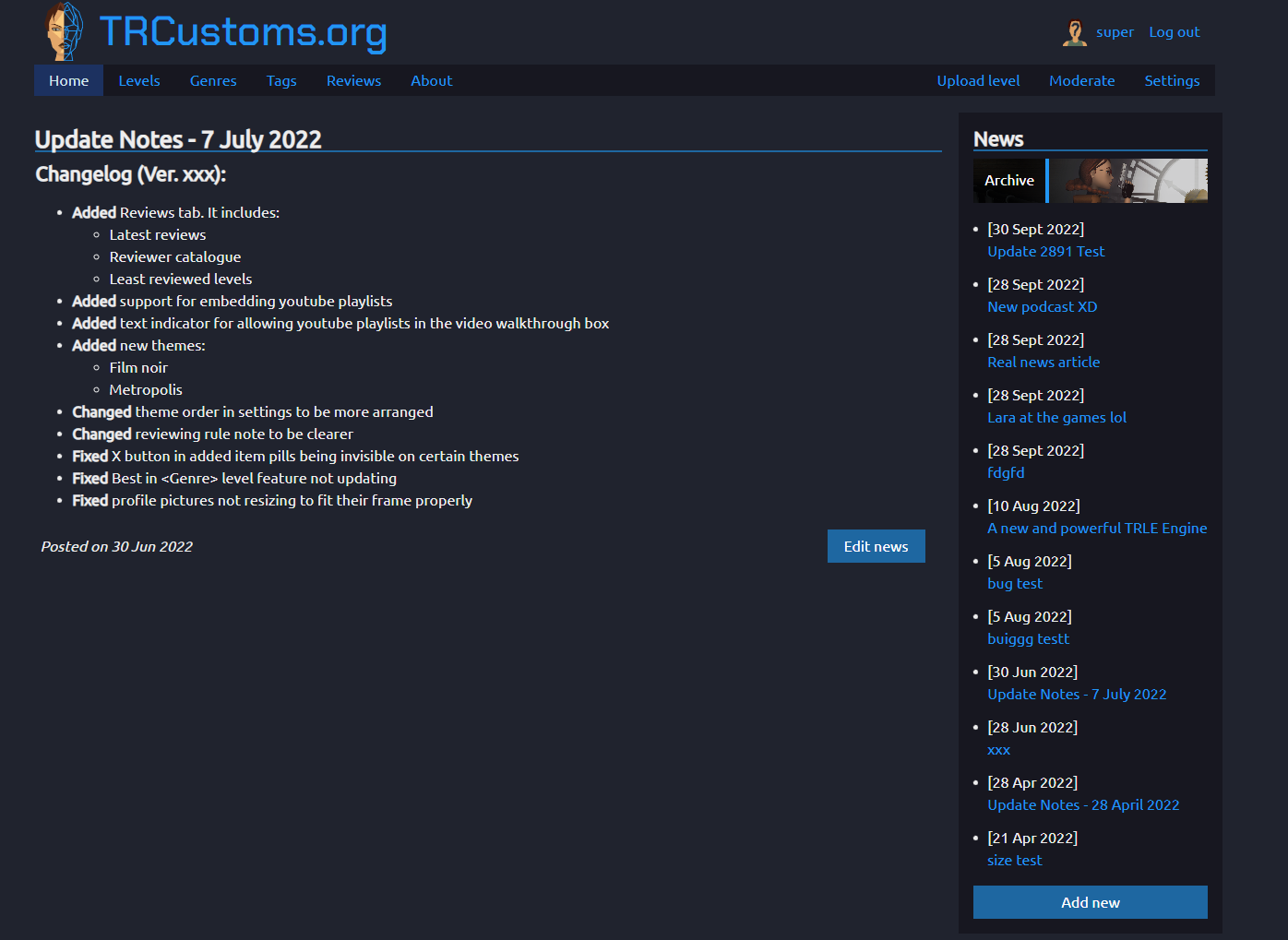Open the Genres section
Image resolution: width=1288 pixels, height=940 pixels.
pos(212,80)
